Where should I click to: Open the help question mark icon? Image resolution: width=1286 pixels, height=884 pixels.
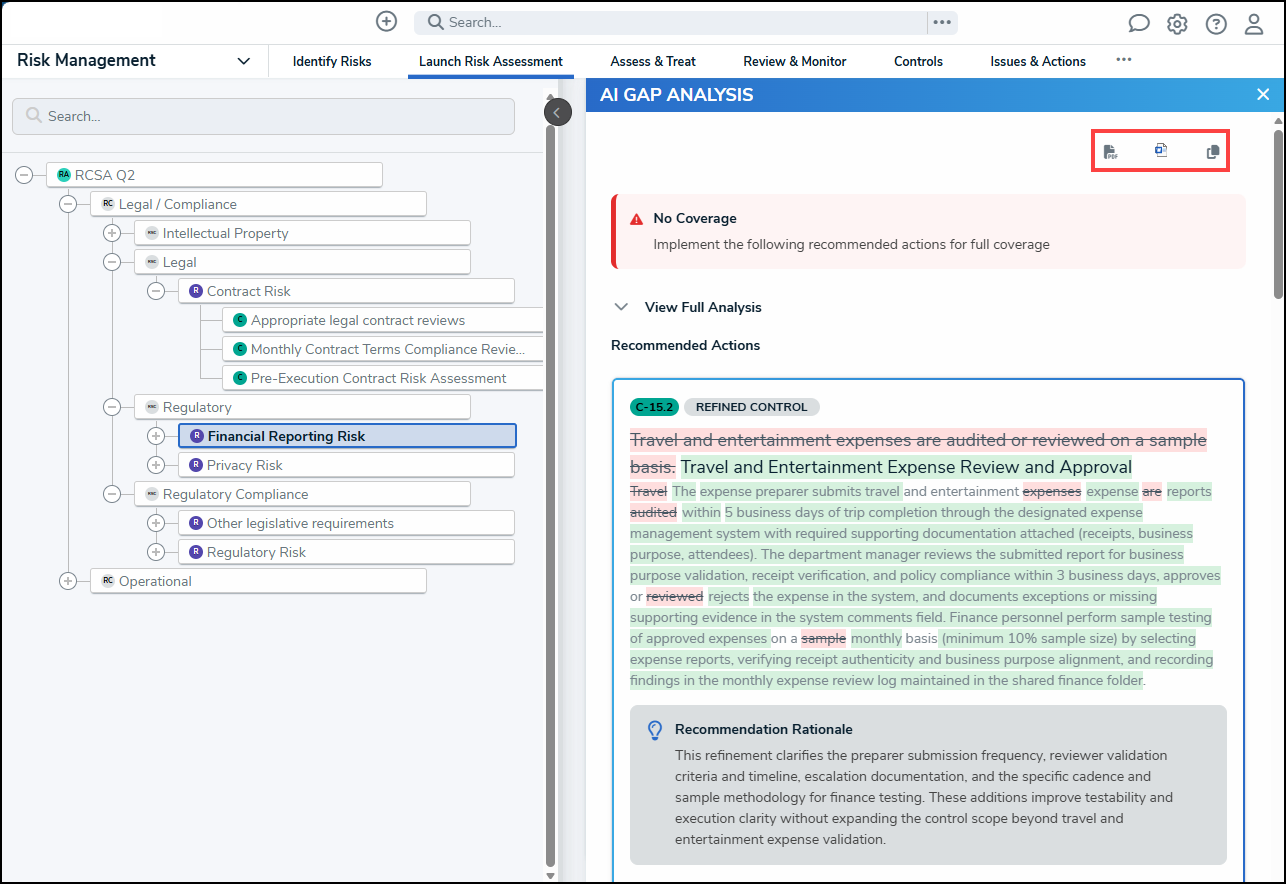(1216, 24)
